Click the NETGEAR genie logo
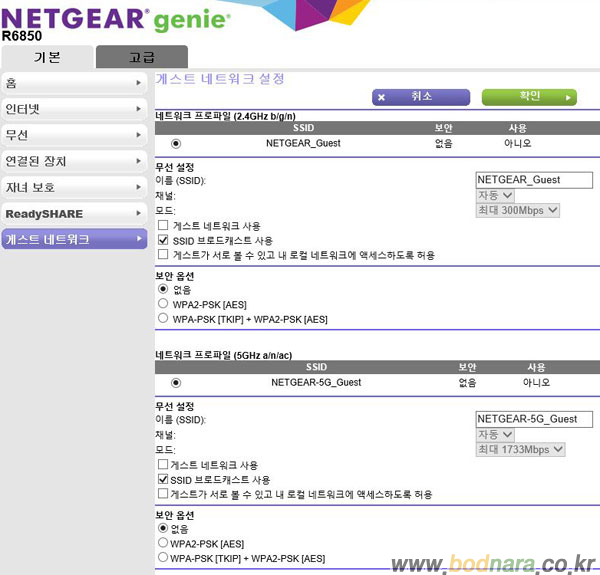 pos(116,19)
